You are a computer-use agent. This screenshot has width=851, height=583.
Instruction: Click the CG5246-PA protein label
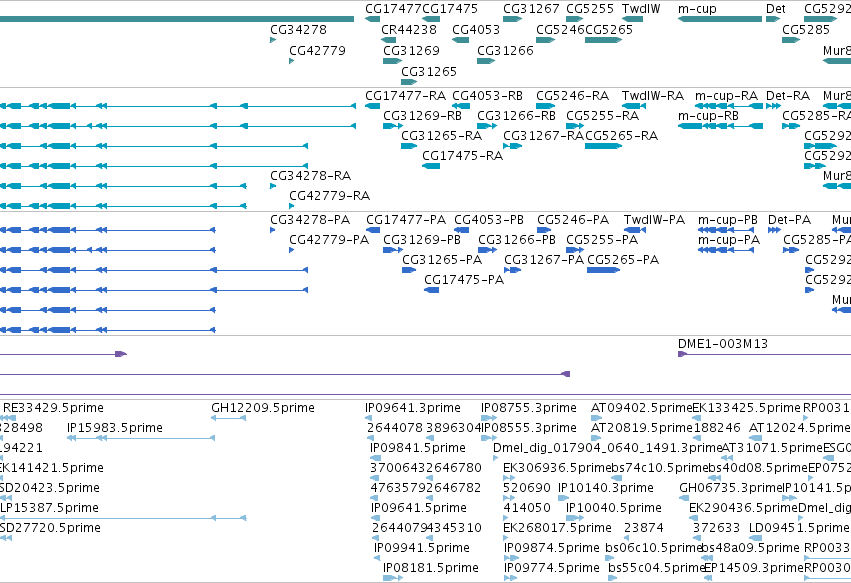click(x=573, y=220)
